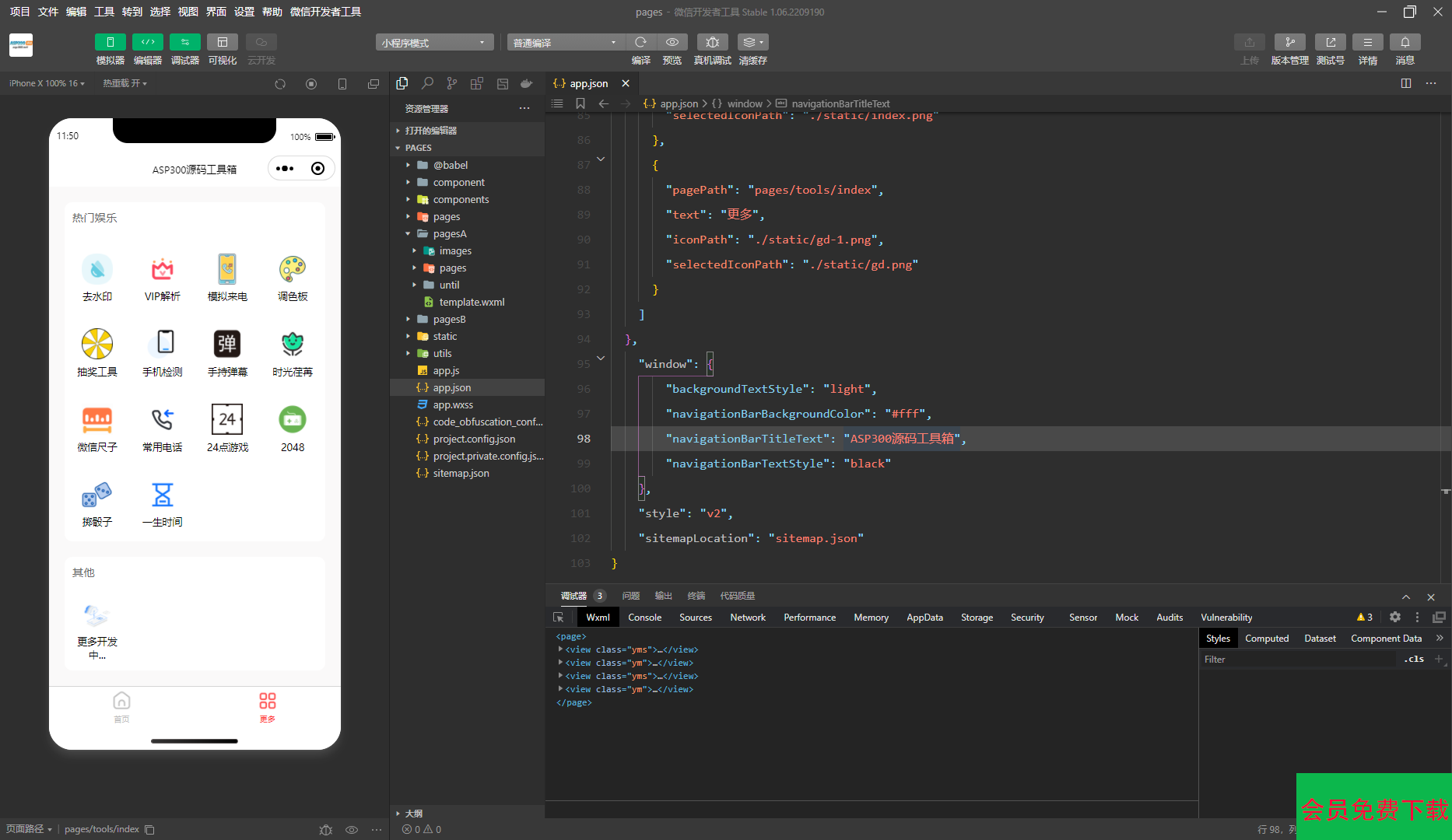Expand the pagesB folder
Screen dimensions: 1452x840
tap(449, 319)
